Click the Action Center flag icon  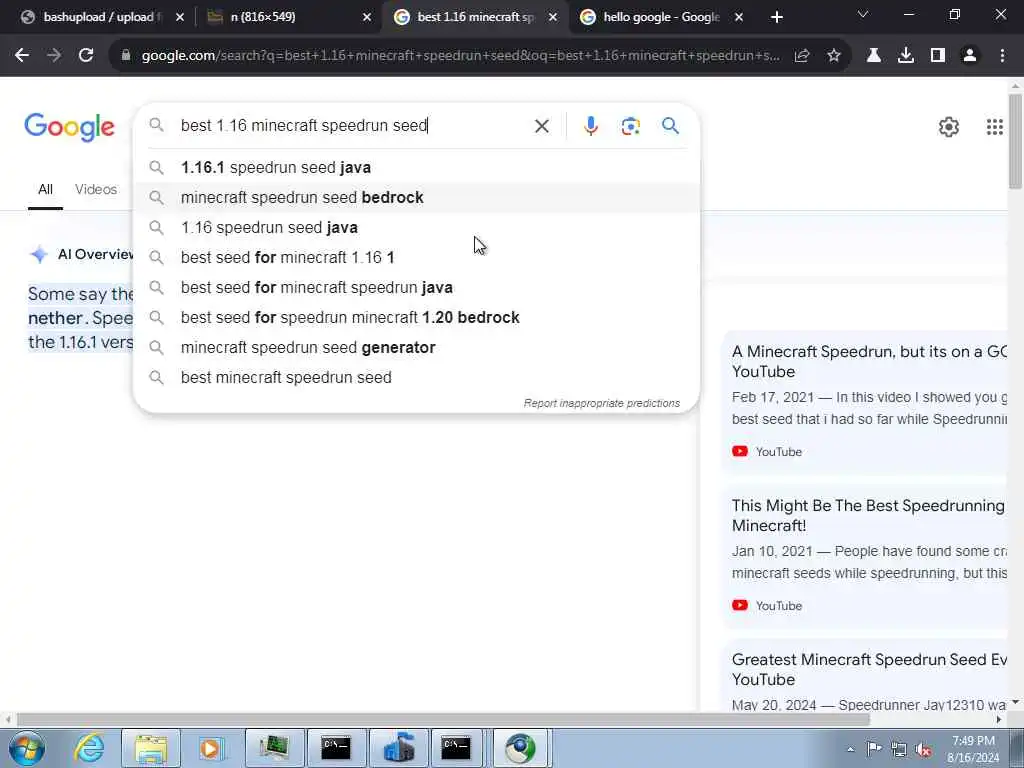(x=874, y=749)
